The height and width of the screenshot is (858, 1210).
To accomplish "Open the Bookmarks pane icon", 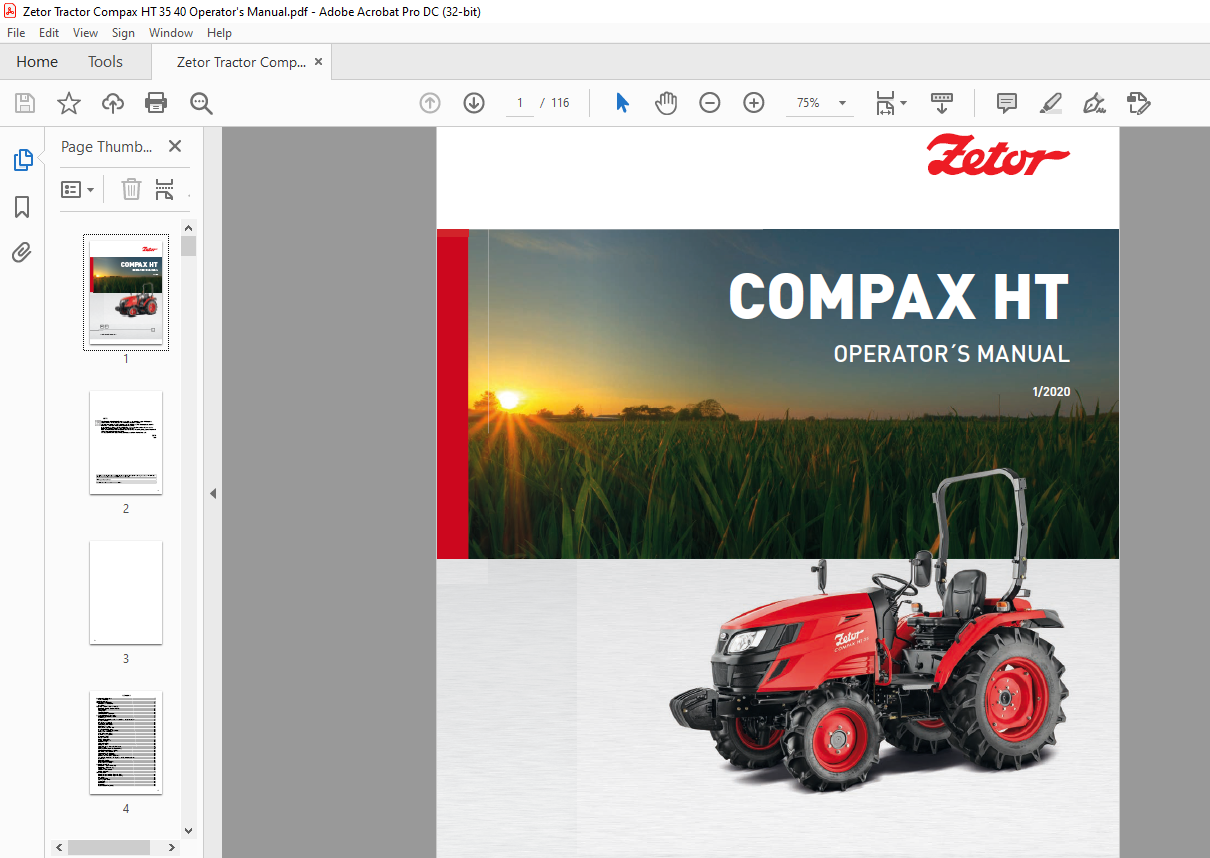I will 22,207.
